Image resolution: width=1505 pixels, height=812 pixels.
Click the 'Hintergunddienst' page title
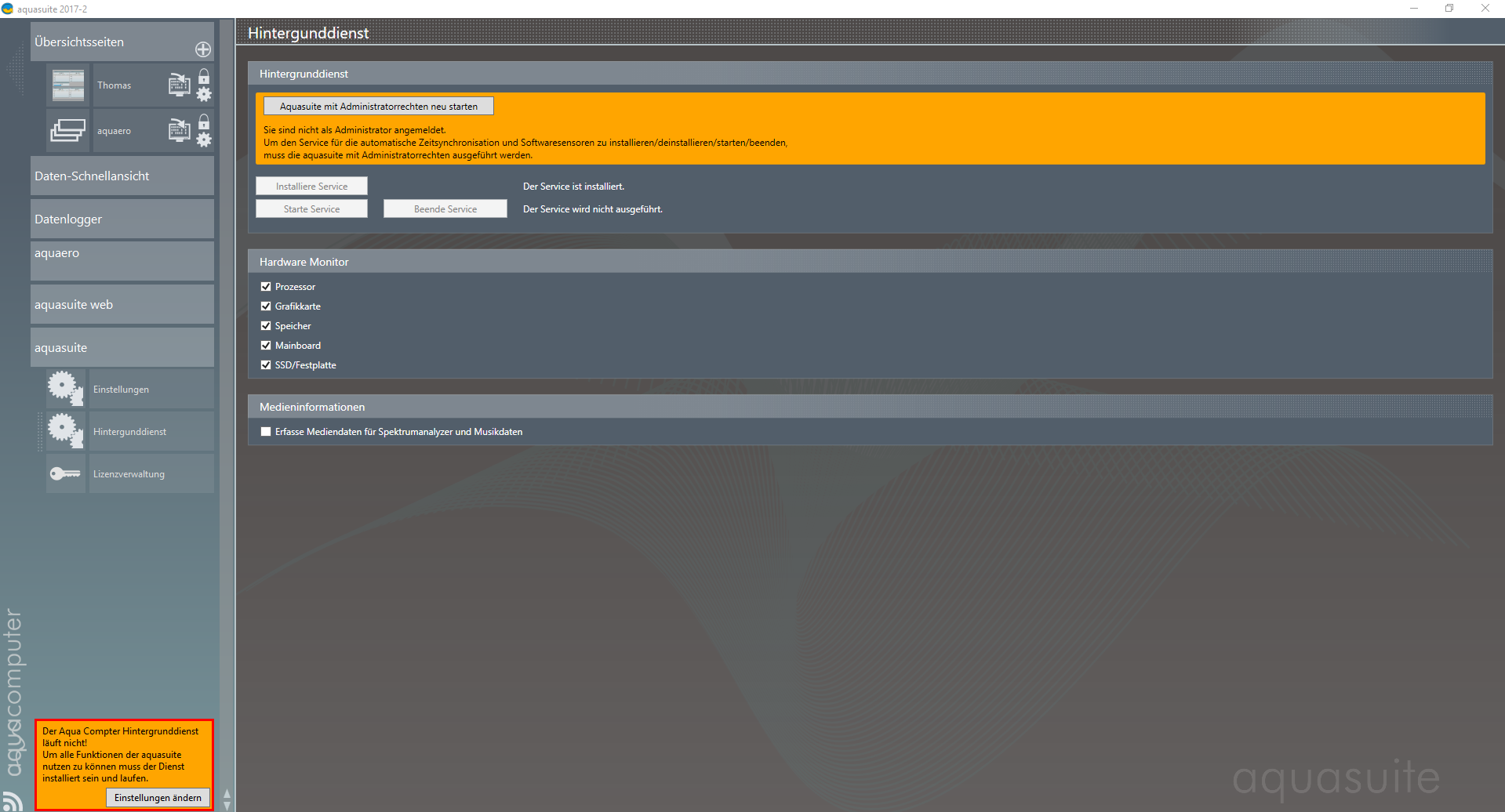click(308, 33)
